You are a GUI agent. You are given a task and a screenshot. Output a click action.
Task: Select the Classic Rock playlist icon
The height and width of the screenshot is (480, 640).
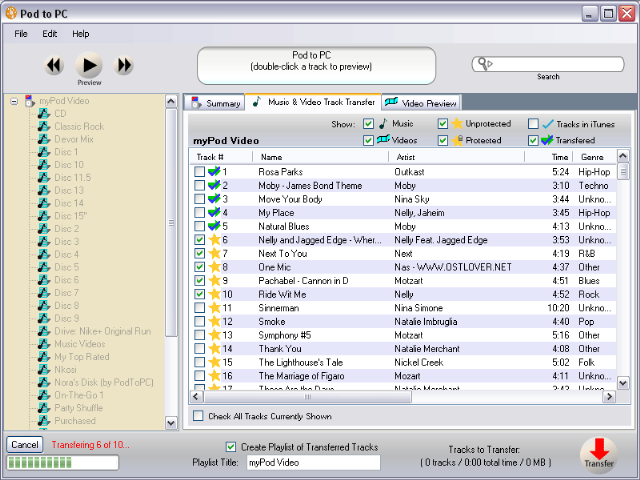(44, 126)
